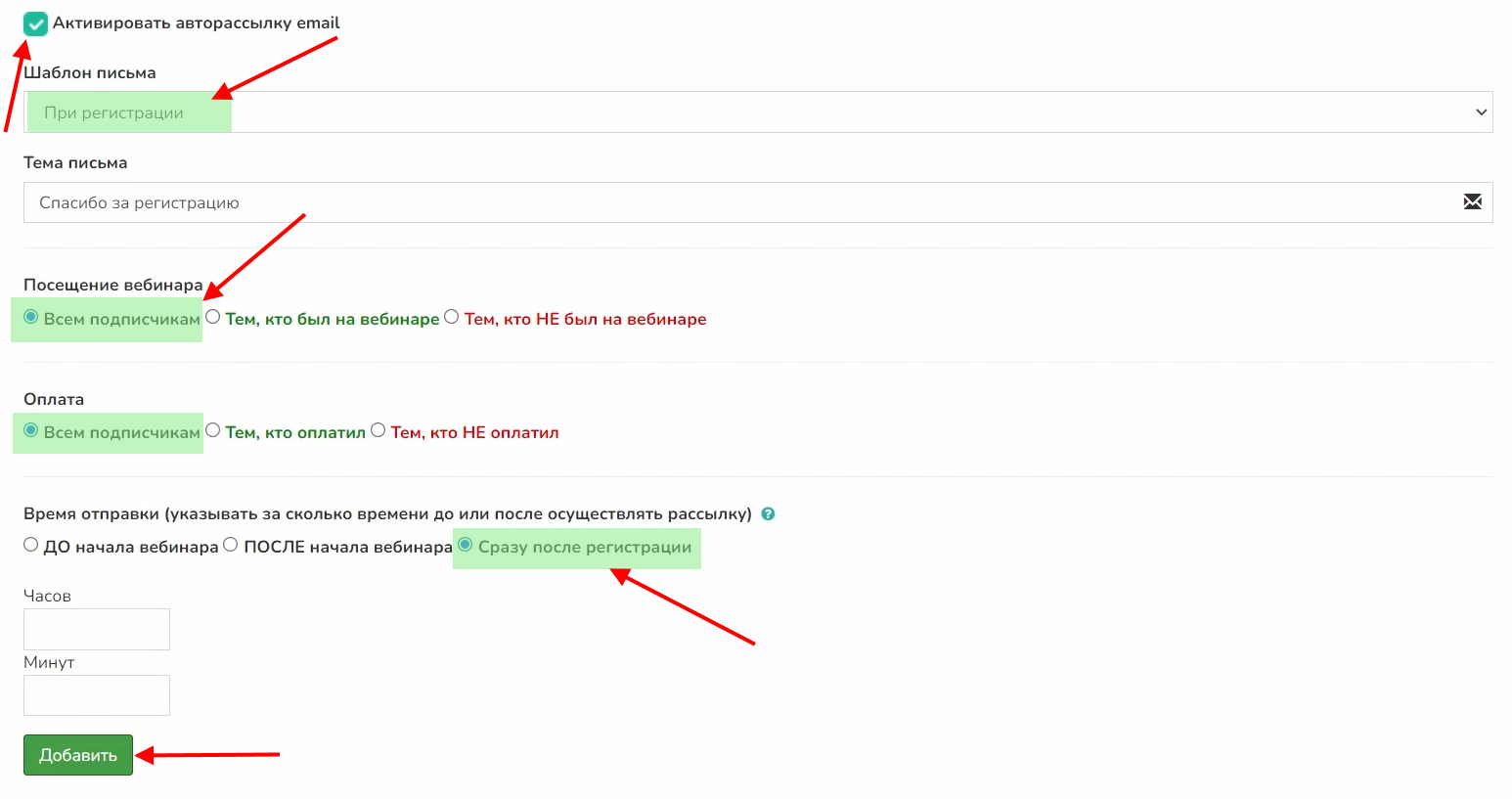
Task: Open the 'Шаблон письма' template dropdown
Action: [x=757, y=112]
